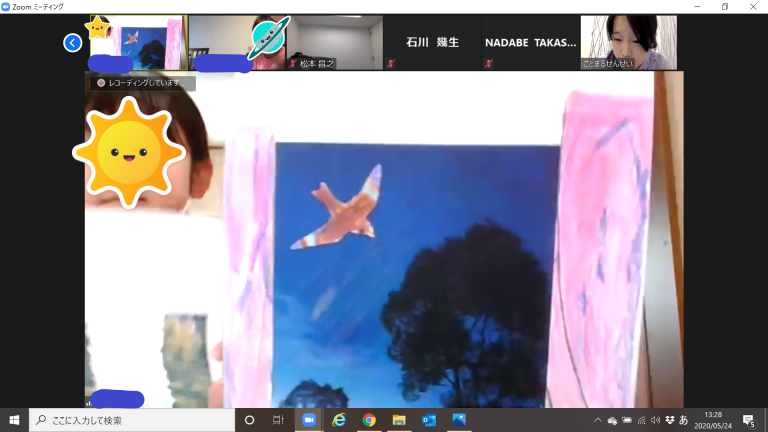
Task: Open Outlook from the taskbar
Action: 429,420
